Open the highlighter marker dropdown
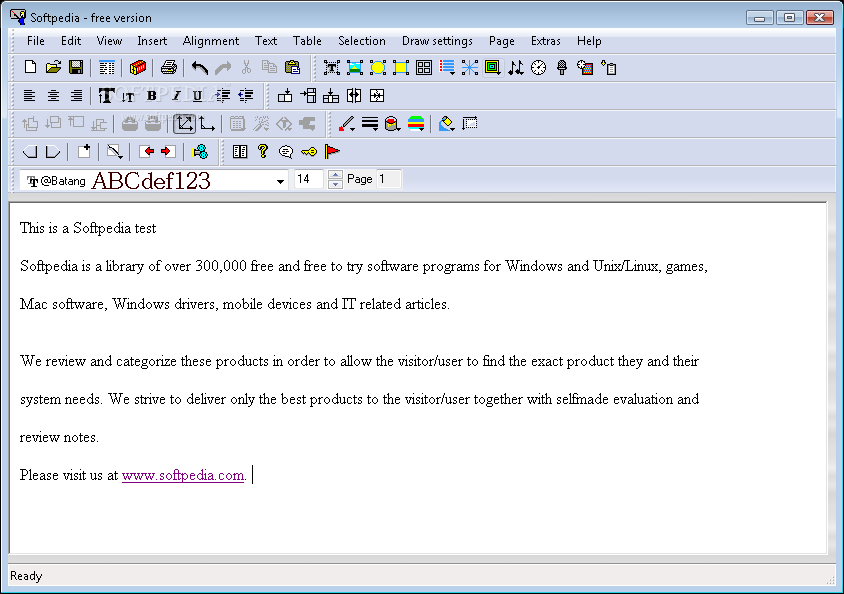844x594 pixels. click(446, 124)
